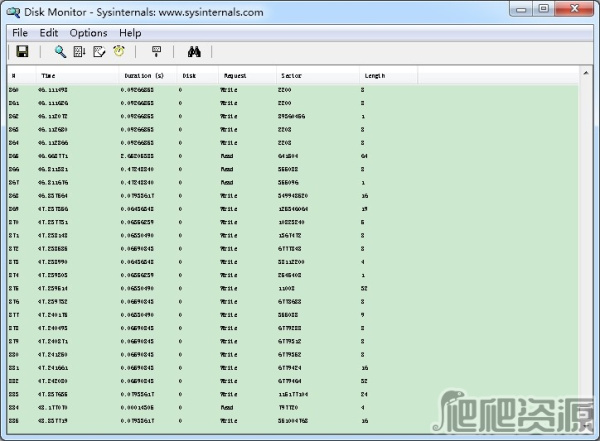Image resolution: width=600 pixels, height=441 pixels.
Task: Click the clock time format icon
Action: pos(119,52)
